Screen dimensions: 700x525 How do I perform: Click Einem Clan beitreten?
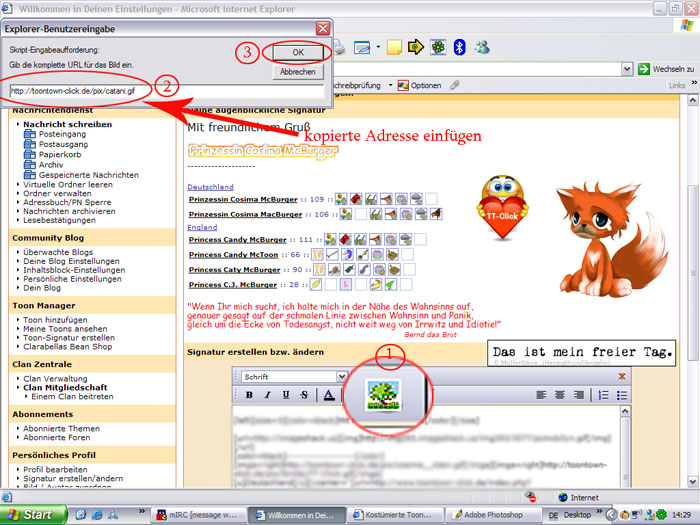pyautogui.click(x=72, y=396)
